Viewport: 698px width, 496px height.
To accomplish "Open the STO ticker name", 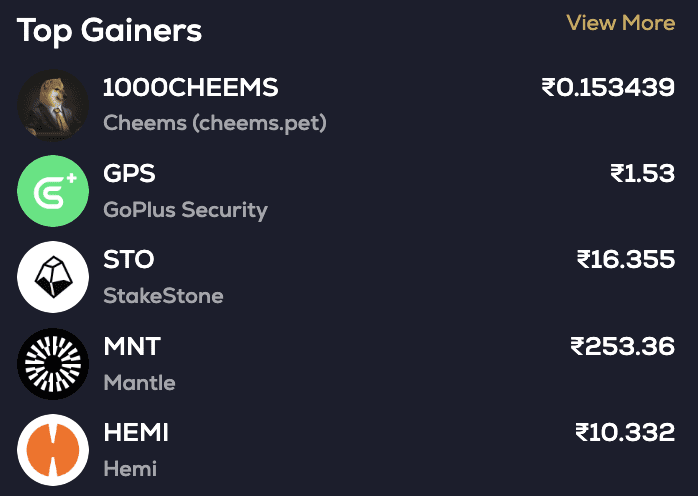I will point(129,260).
